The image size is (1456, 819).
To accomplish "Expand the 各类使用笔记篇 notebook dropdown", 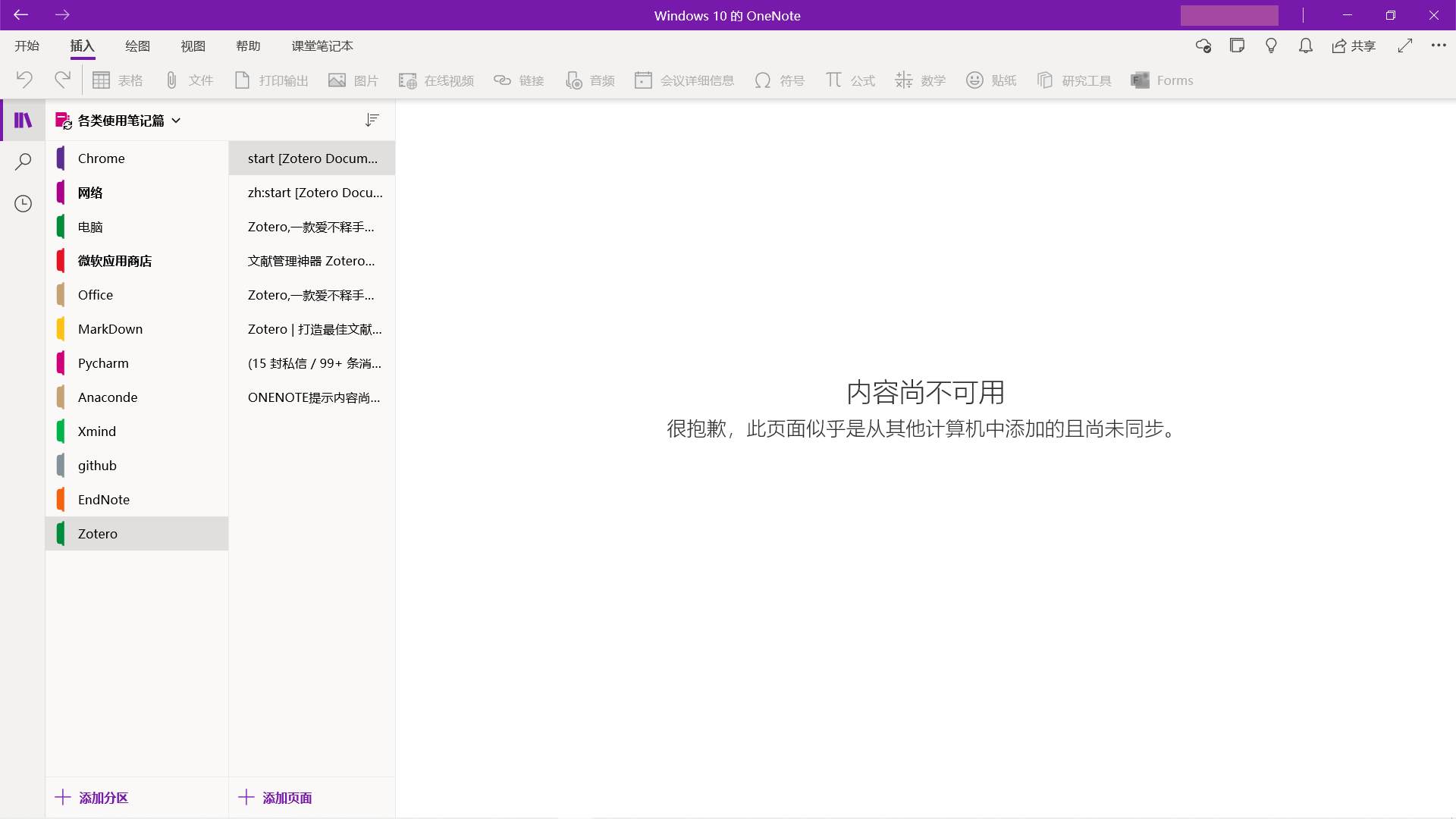I will point(176,120).
